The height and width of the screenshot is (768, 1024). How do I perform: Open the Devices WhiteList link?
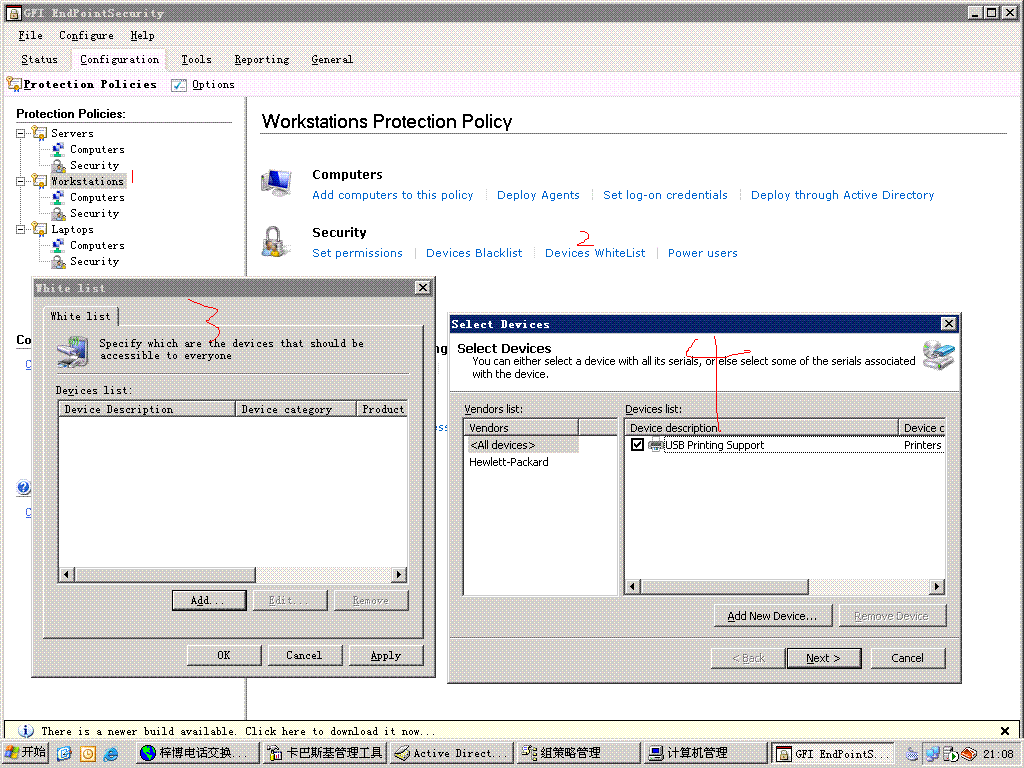(595, 253)
